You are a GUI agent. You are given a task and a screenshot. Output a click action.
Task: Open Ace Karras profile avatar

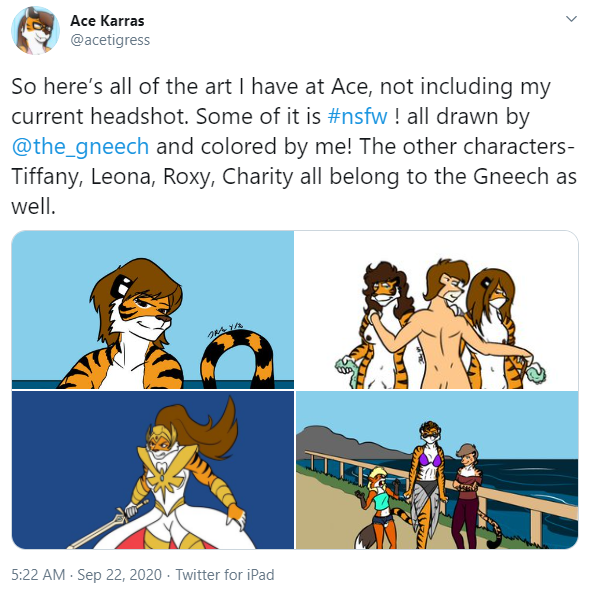(35, 31)
